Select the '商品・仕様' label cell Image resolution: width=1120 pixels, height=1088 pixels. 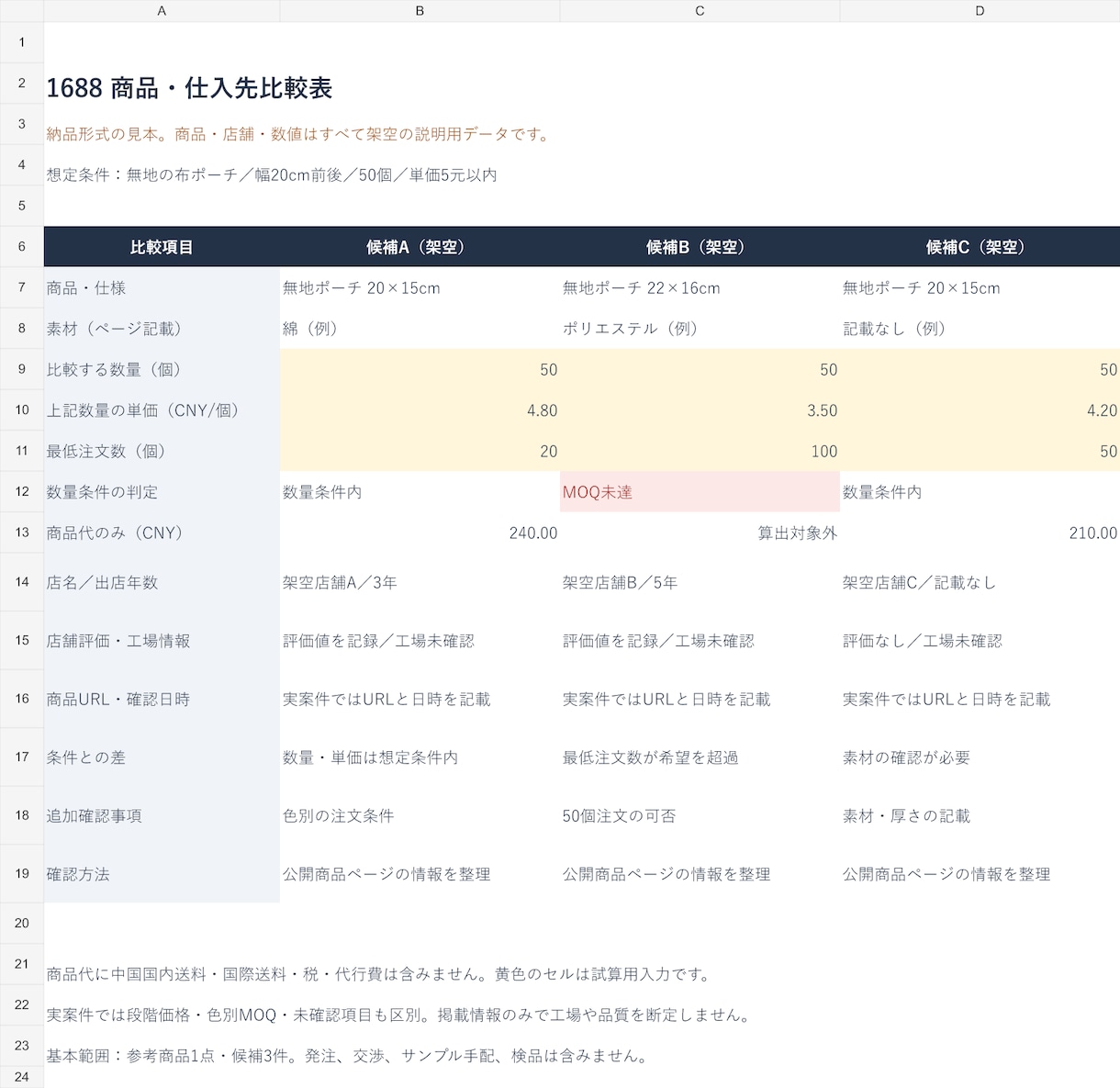[x=162, y=287]
